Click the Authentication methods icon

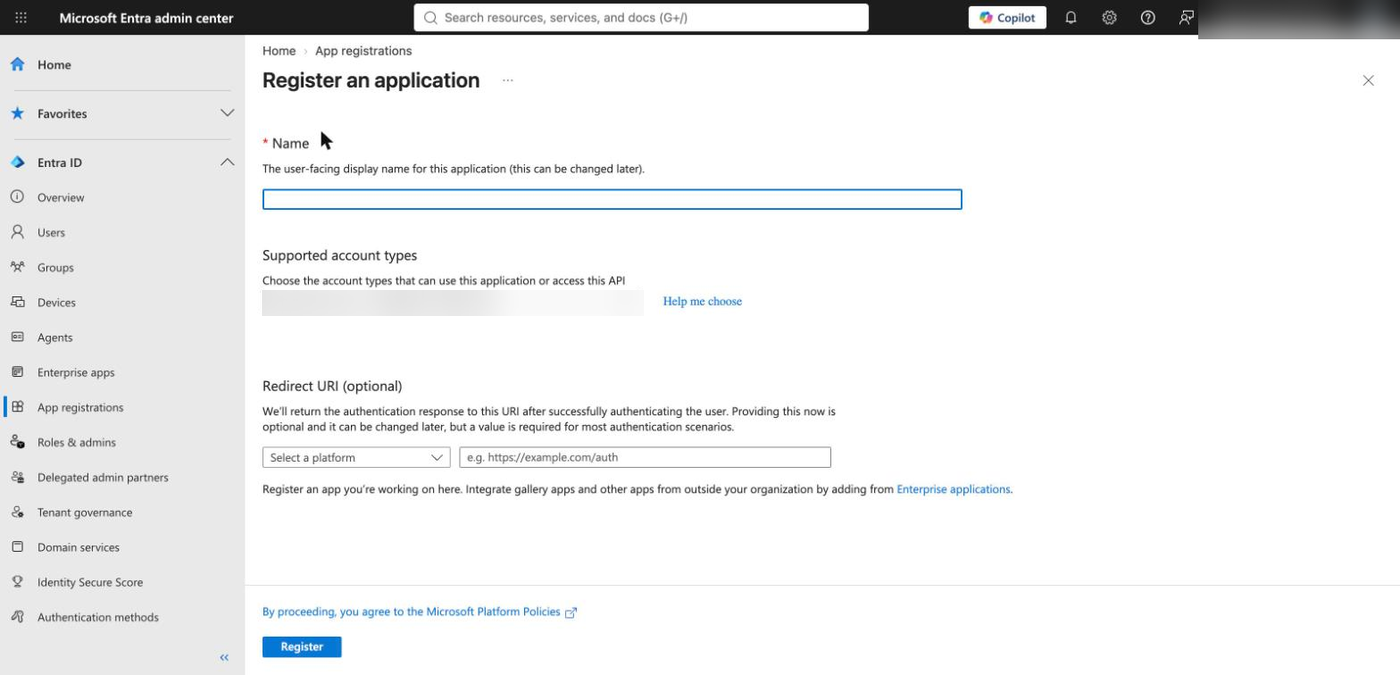pyautogui.click(x=17, y=617)
